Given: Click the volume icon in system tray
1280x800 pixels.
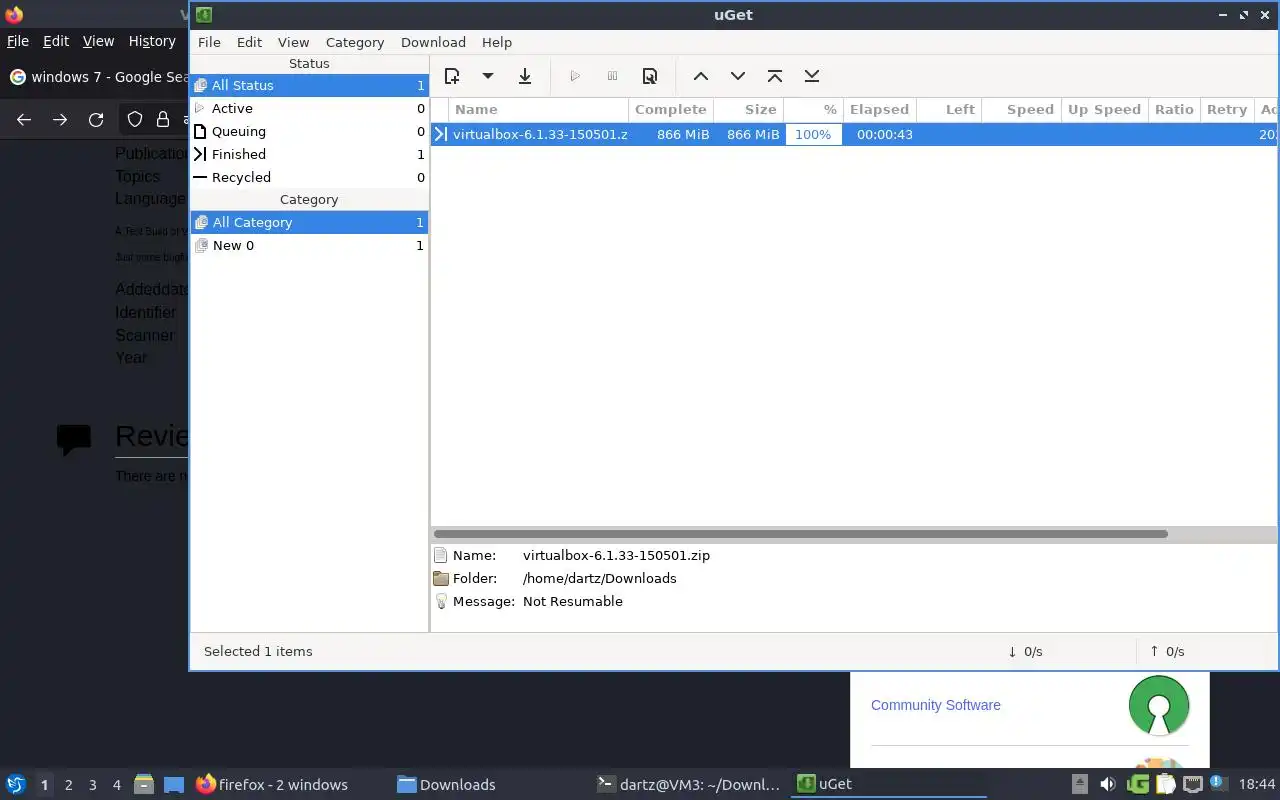Looking at the screenshot, I should tap(1107, 784).
